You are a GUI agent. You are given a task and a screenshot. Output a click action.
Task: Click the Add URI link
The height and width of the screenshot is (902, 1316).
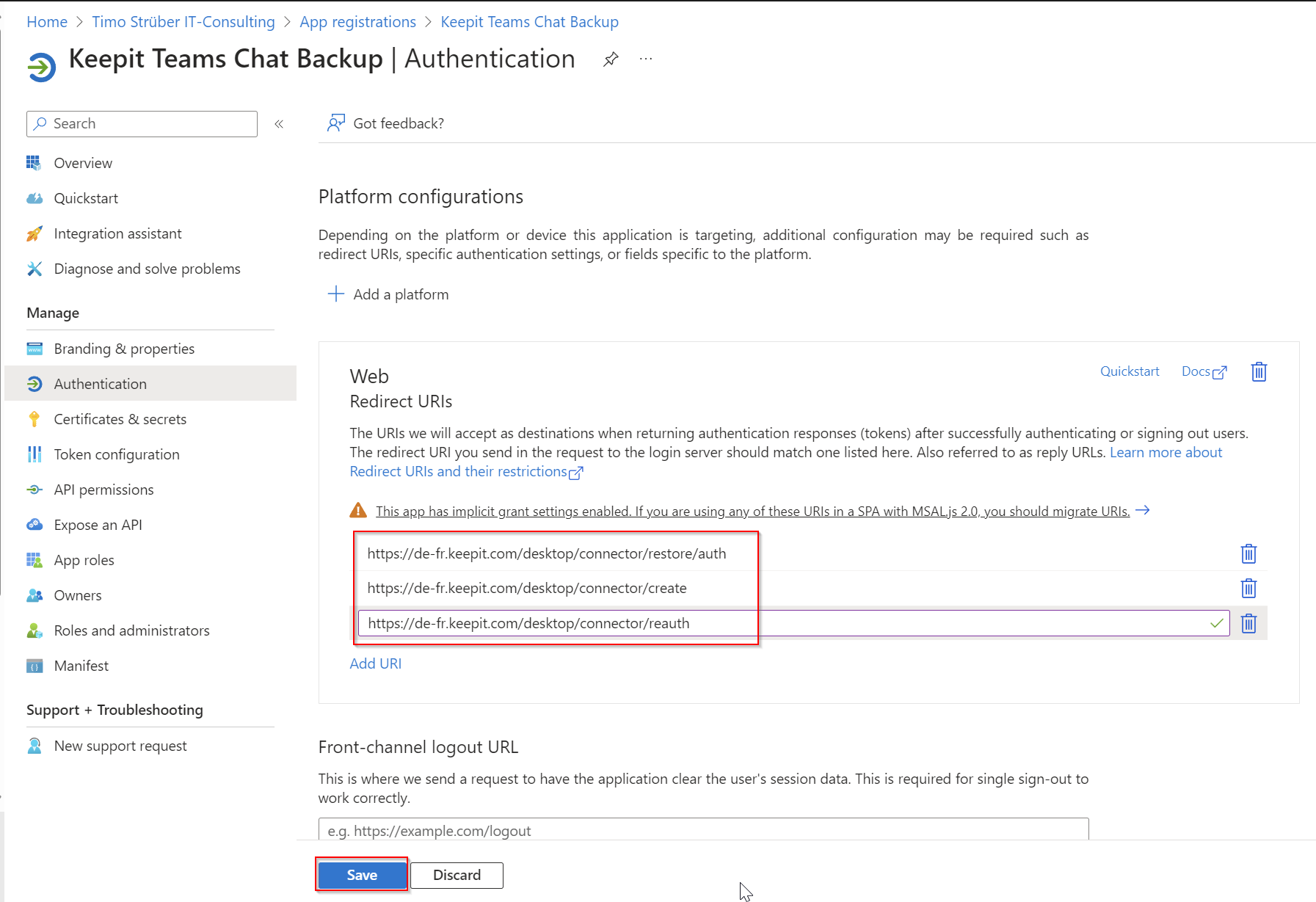[x=375, y=663]
